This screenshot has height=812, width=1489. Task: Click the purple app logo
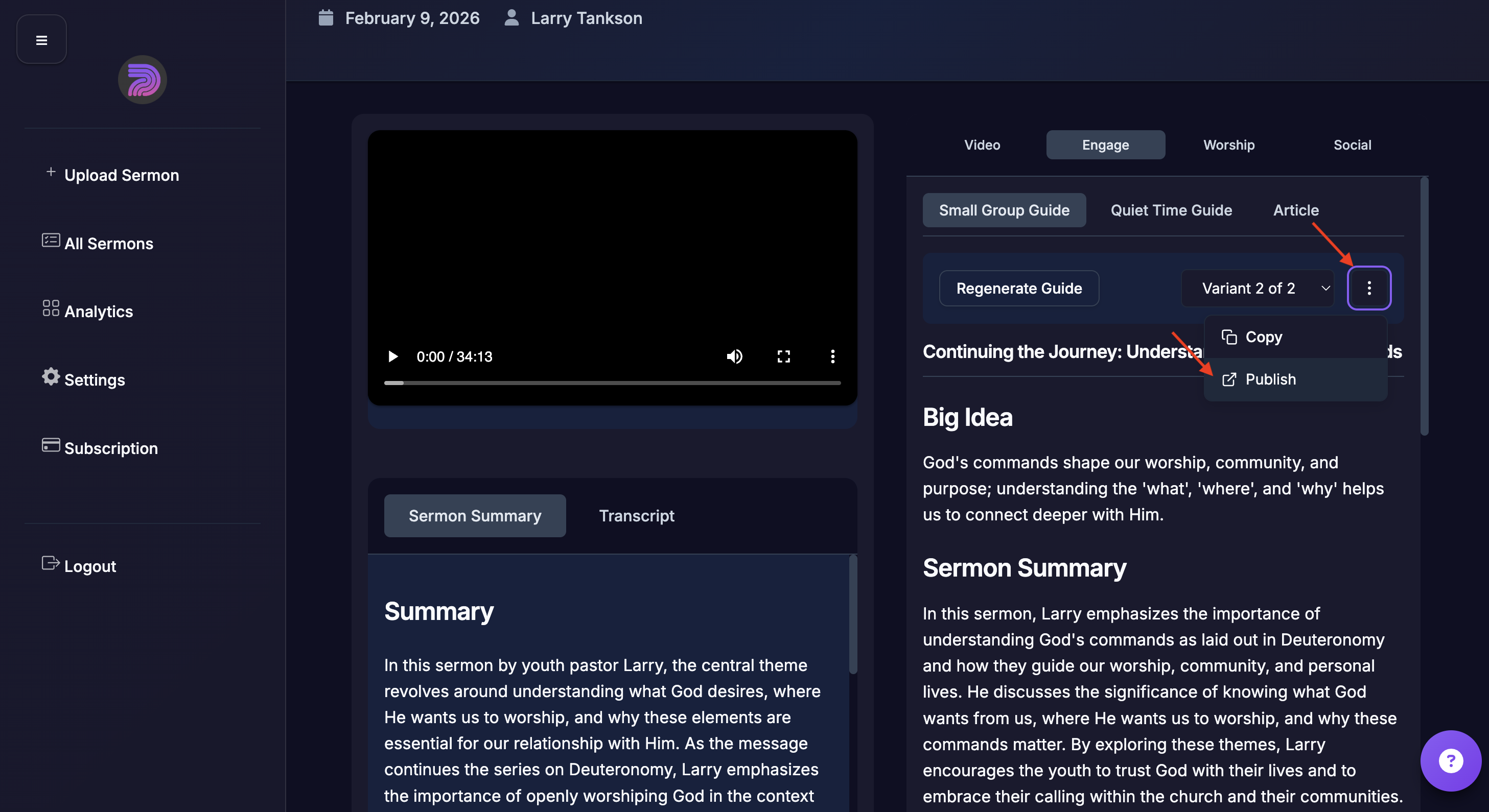pos(142,80)
